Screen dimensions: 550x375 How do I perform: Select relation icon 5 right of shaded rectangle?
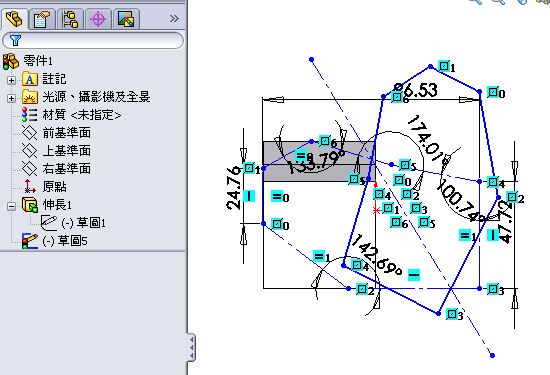click(x=405, y=165)
